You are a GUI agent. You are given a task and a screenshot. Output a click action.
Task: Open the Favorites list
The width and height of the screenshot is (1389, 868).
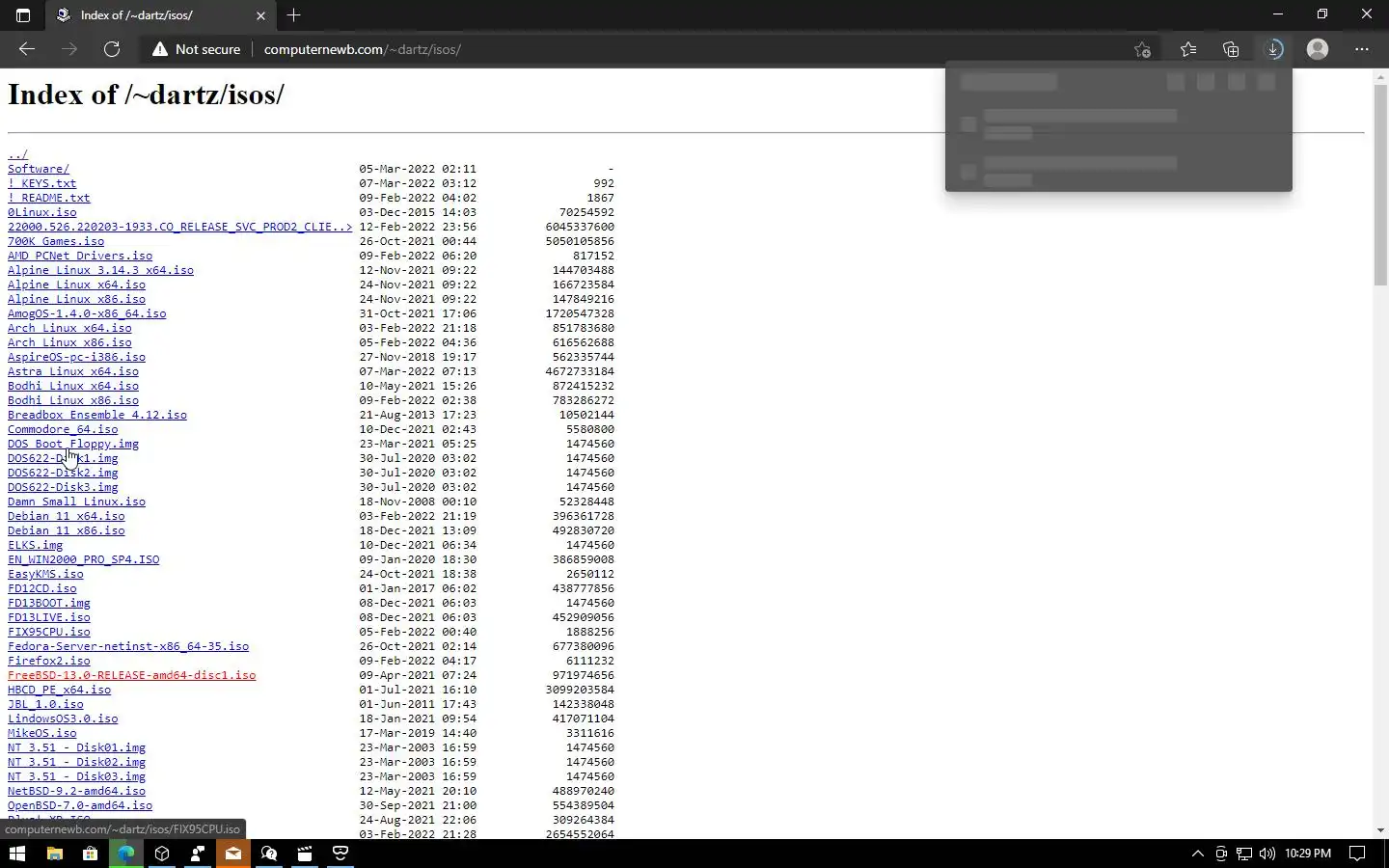pyautogui.click(x=1188, y=49)
